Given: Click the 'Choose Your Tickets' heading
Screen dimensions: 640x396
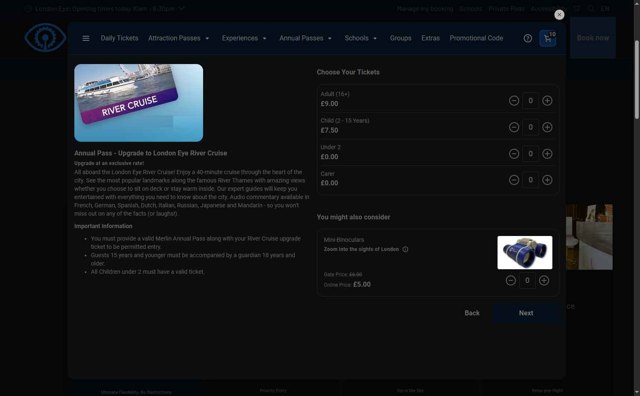Looking at the screenshot, I should click(348, 72).
